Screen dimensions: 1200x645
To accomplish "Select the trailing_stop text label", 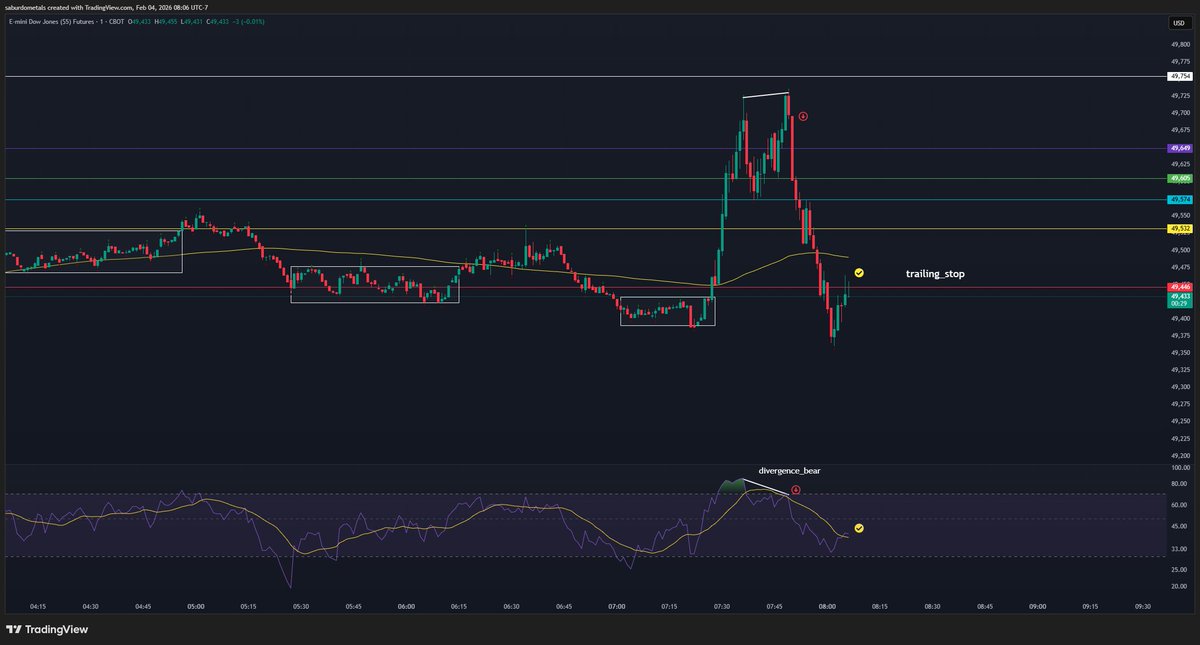I will (x=935, y=273).
